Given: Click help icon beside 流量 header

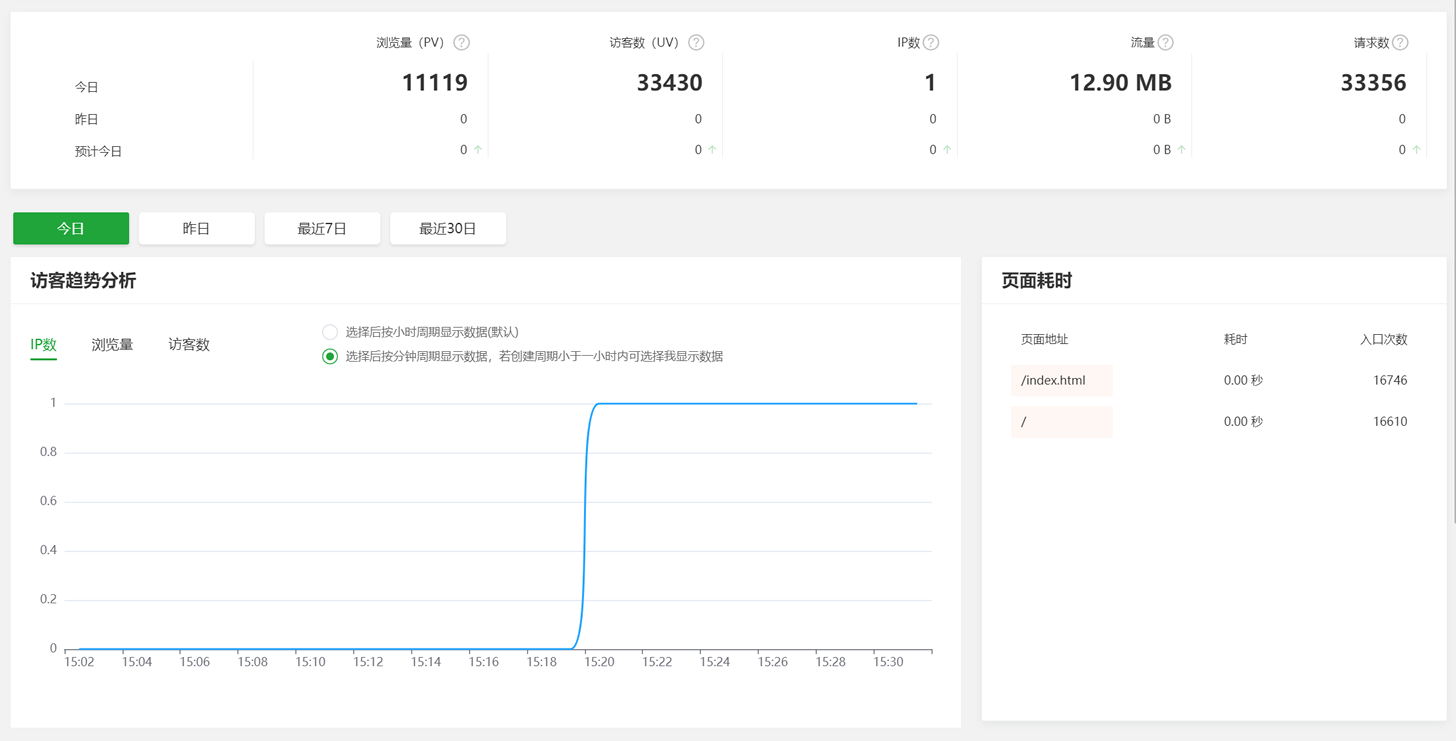Looking at the screenshot, I should tap(1166, 43).
